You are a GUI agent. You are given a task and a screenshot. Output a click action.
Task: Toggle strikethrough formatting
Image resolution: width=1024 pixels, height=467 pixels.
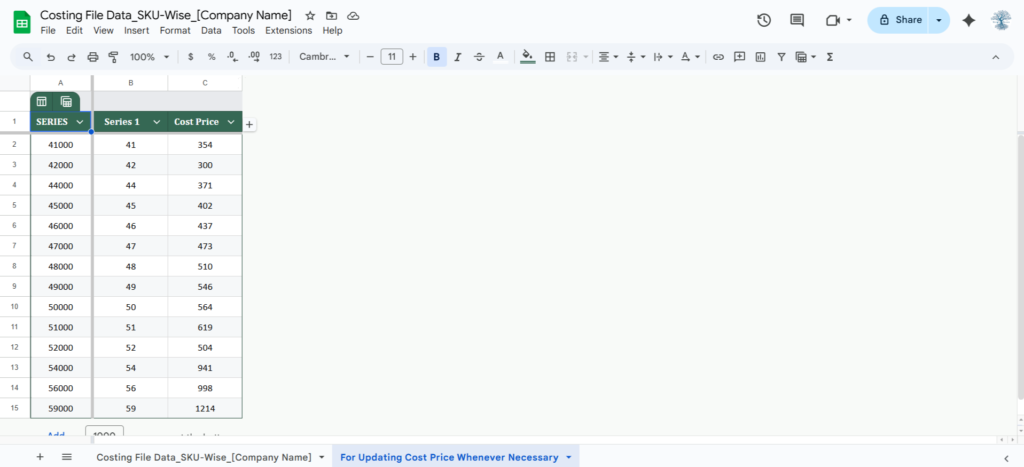point(479,57)
